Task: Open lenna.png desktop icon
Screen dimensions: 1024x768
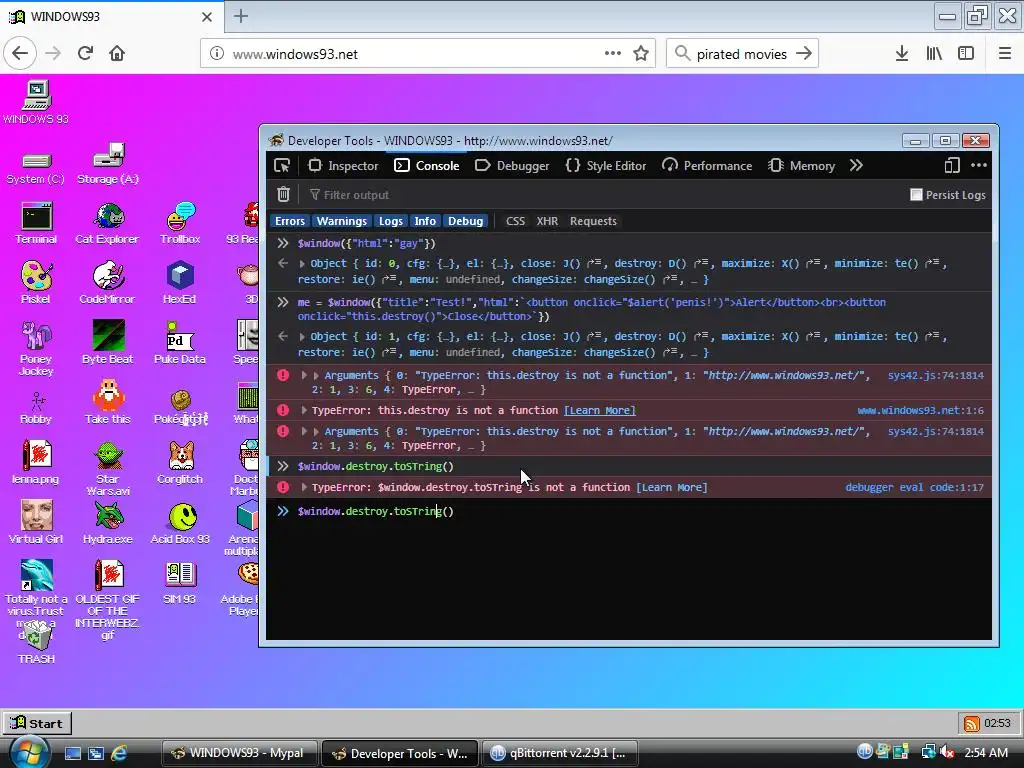Action: 36,463
